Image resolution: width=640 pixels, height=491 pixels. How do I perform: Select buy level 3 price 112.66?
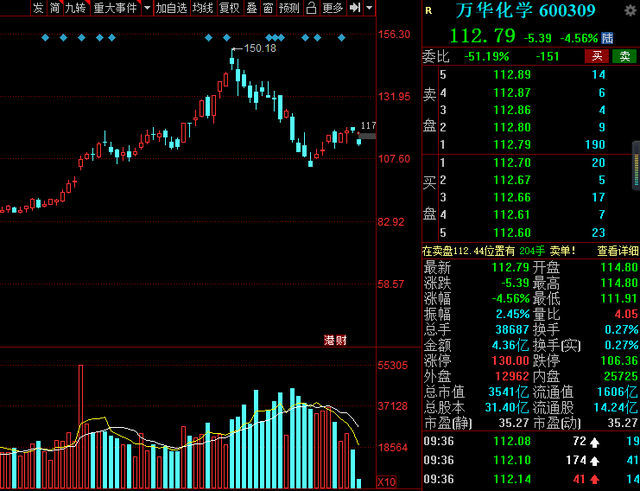[512, 198]
